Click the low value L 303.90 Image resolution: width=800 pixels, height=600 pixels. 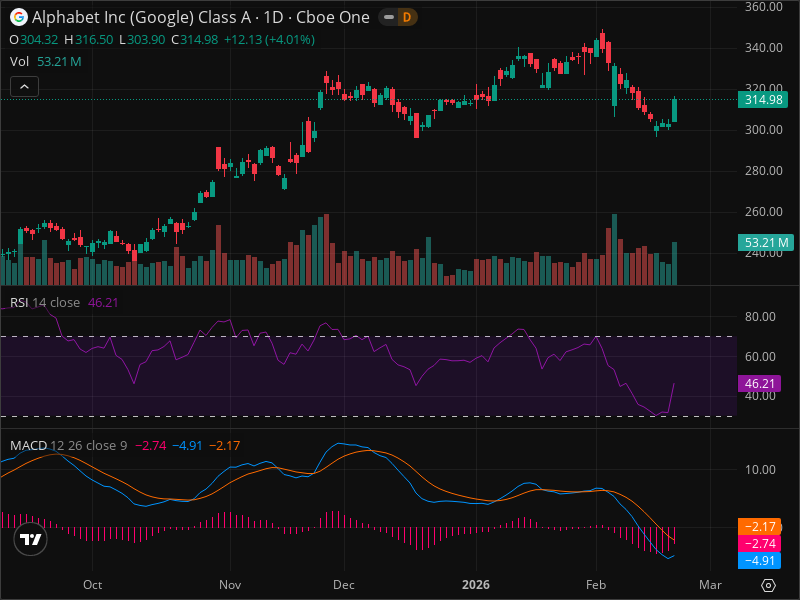pyautogui.click(x=142, y=40)
